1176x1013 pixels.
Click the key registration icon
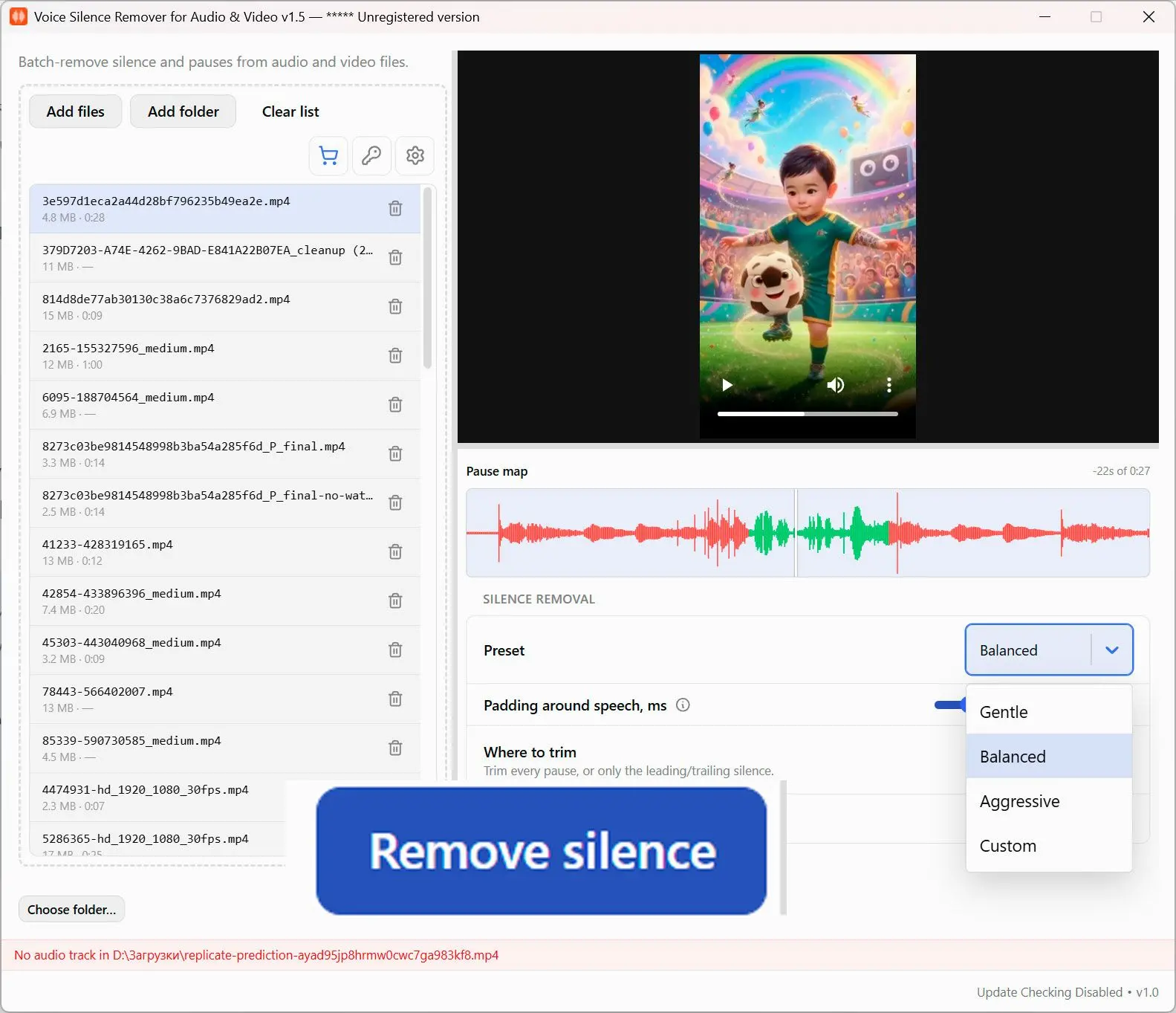coord(371,155)
